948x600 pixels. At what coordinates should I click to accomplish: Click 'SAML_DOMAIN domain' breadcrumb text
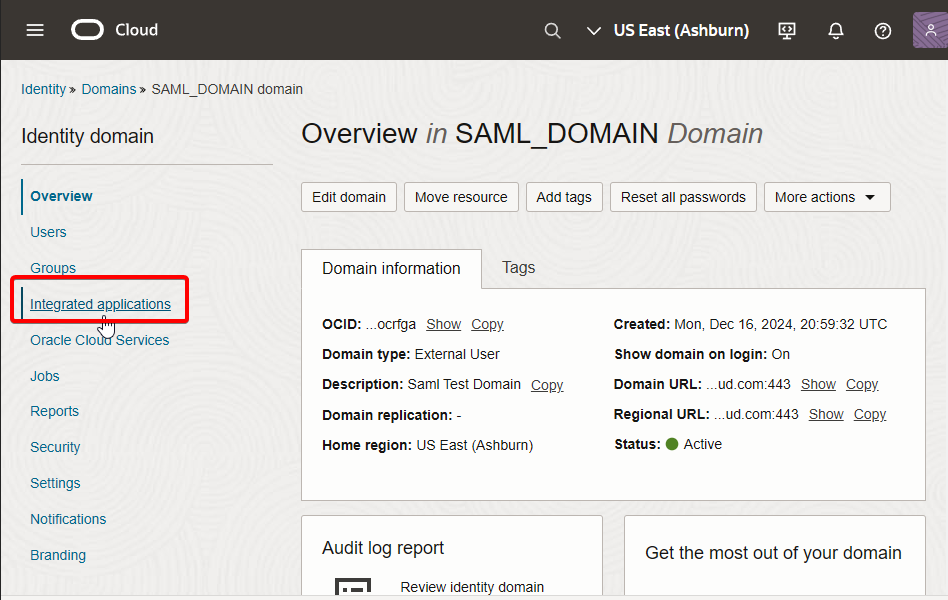(227, 90)
